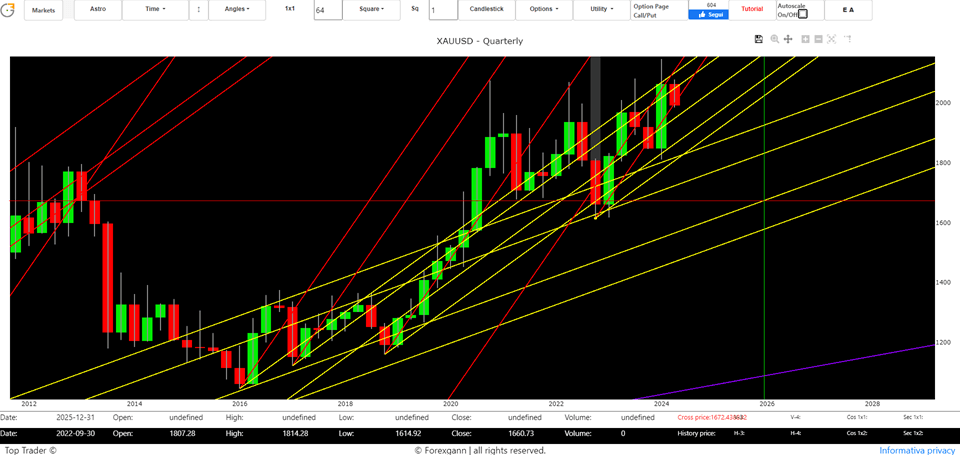Click the Low value 1614.92
The image size is (960, 455).
408,433
